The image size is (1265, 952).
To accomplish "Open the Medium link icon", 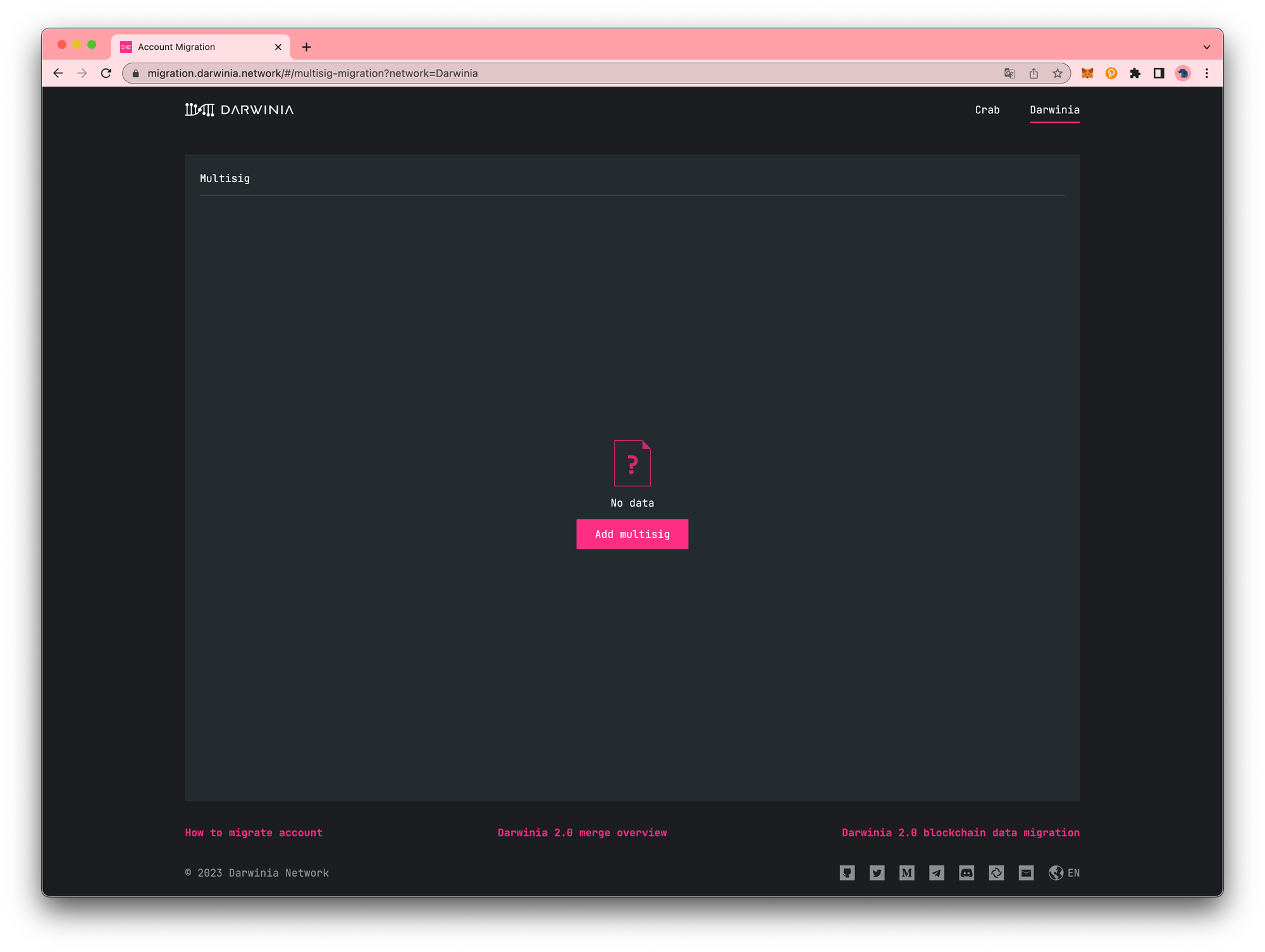I will (x=906, y=873).
